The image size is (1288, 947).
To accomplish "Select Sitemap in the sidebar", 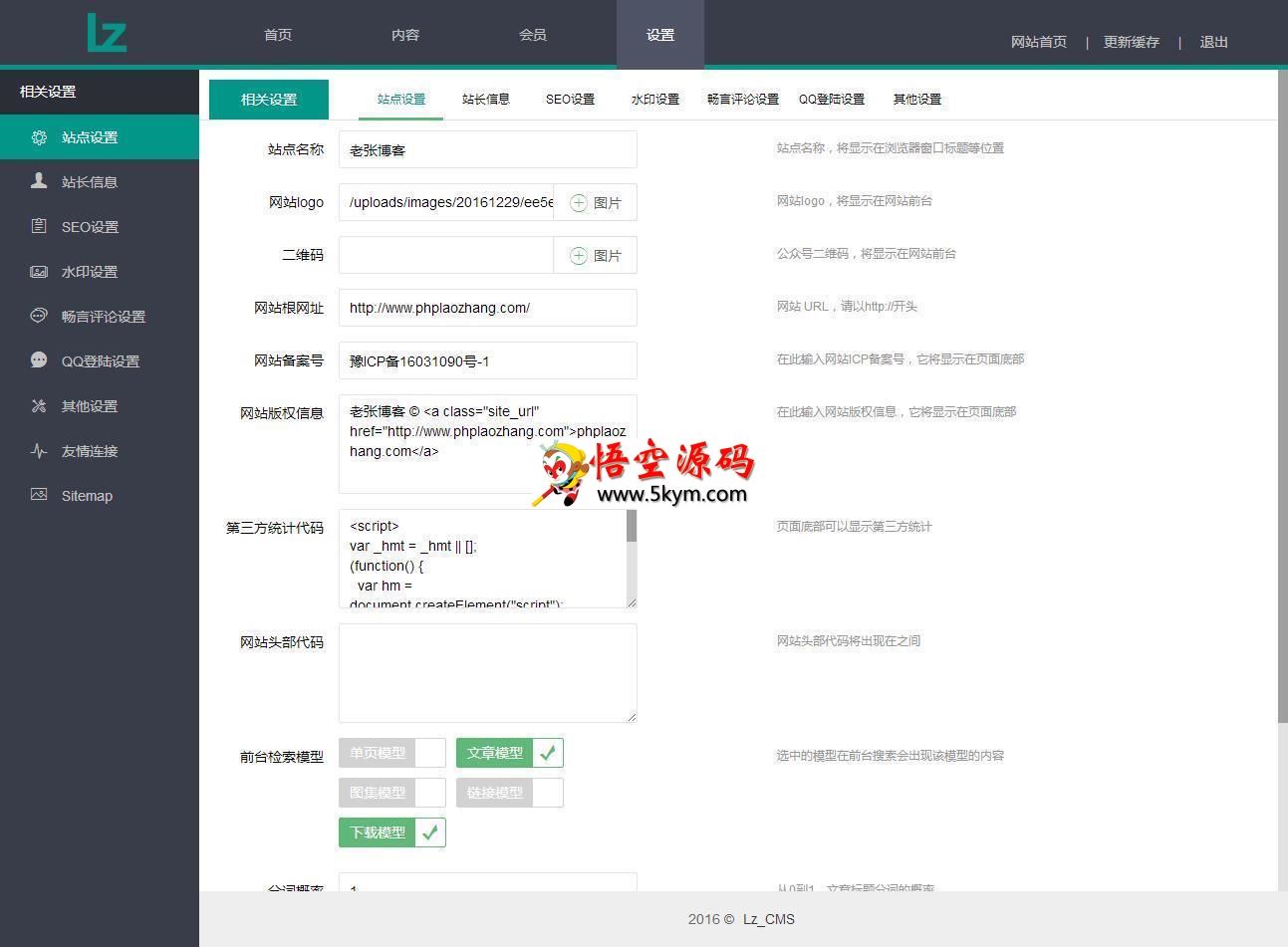I will click(x=100, y=496).
